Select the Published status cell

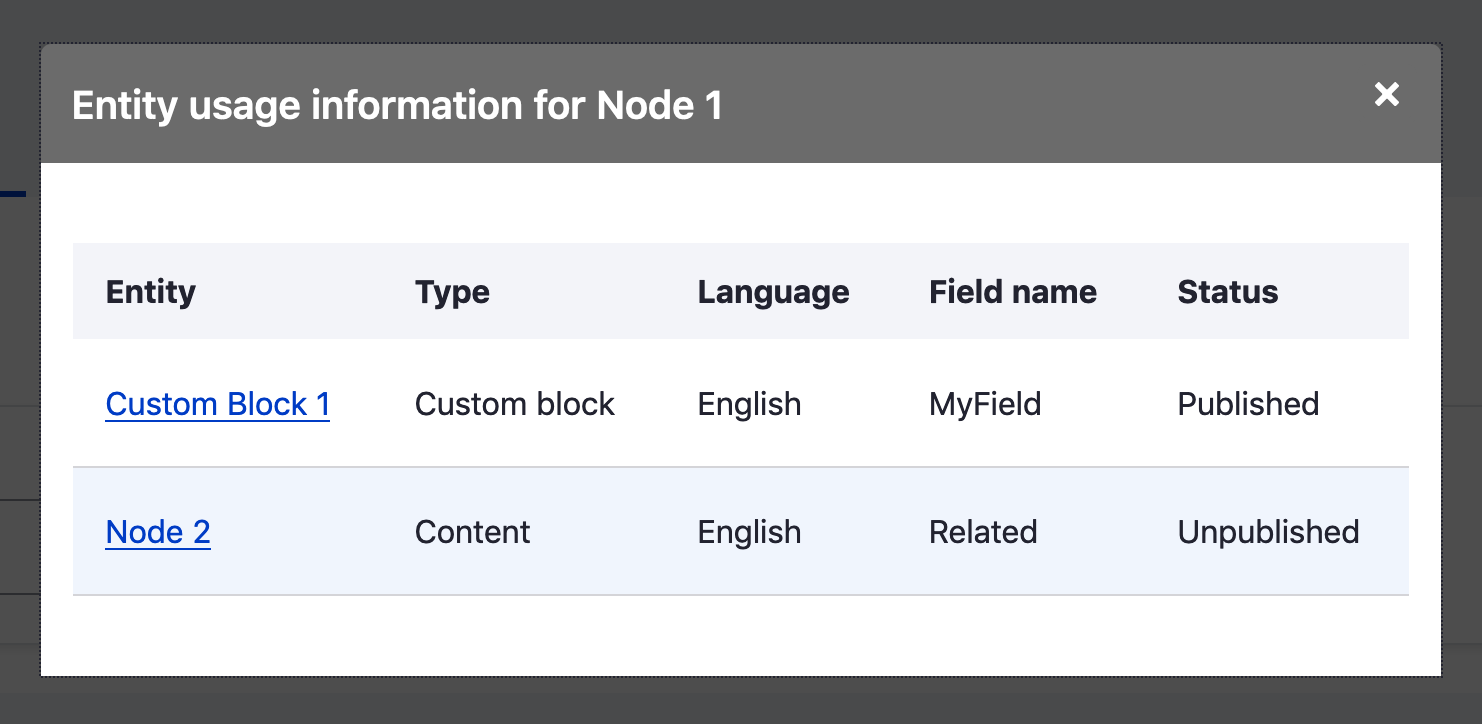point(1248,404)
